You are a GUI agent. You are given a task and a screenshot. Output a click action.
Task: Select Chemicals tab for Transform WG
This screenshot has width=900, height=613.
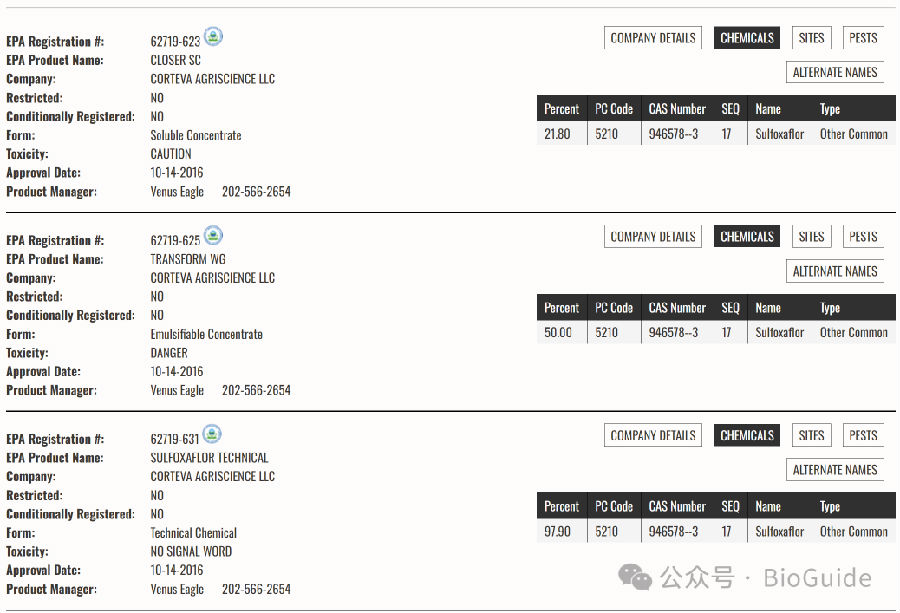tap(747, 236)
